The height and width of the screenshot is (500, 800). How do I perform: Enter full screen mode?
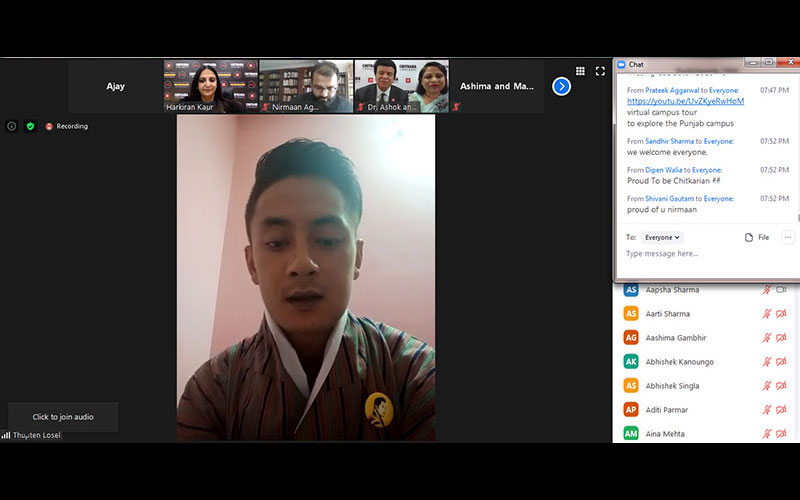(600, 71)
